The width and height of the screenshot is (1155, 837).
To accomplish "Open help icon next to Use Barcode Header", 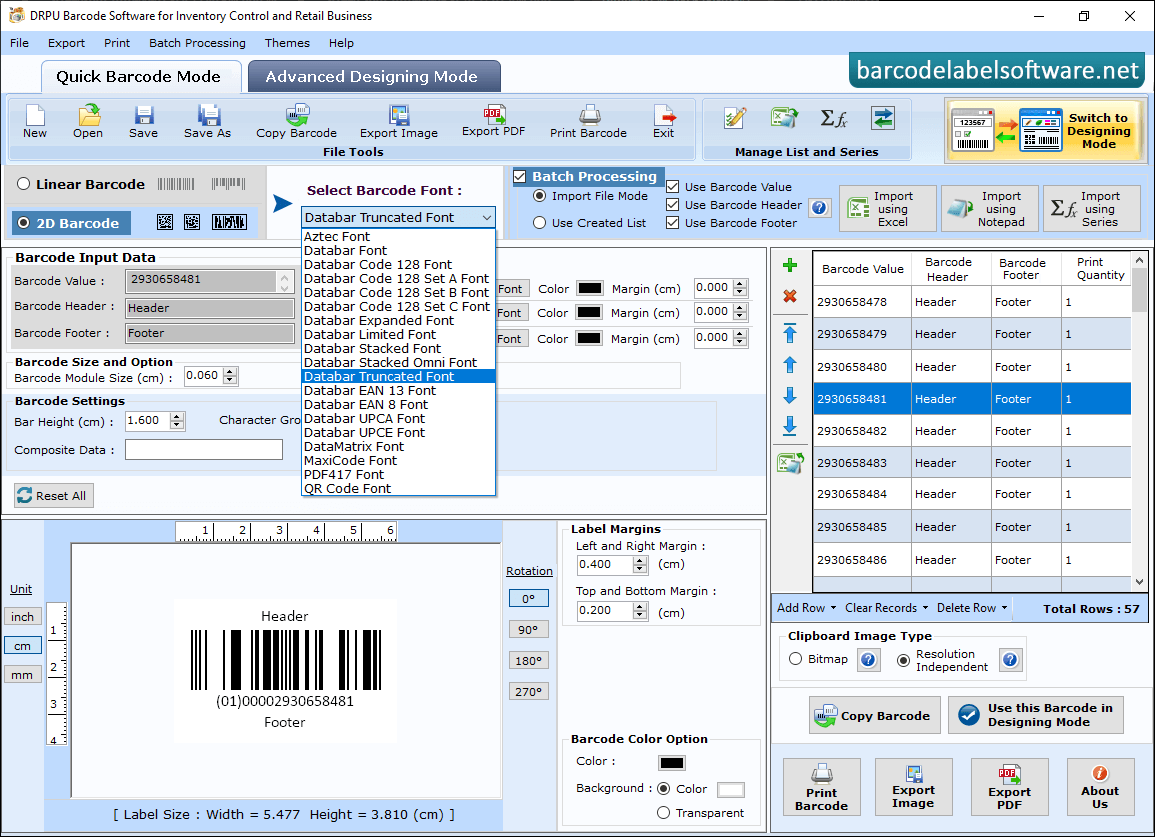I will point(819,208).
